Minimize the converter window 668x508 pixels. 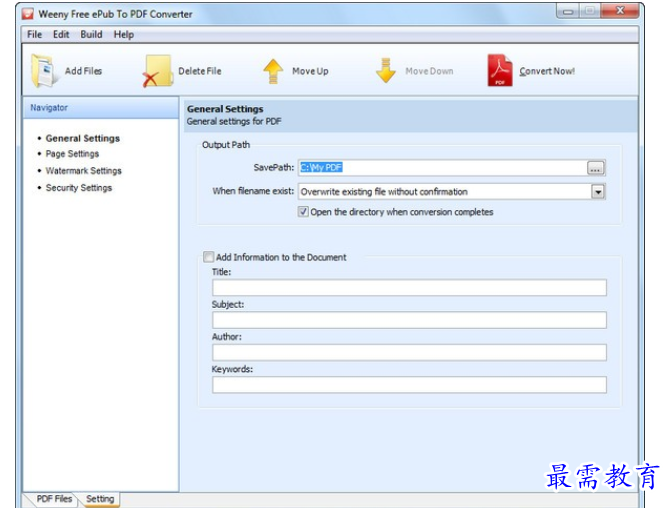[x=567, y=12]
